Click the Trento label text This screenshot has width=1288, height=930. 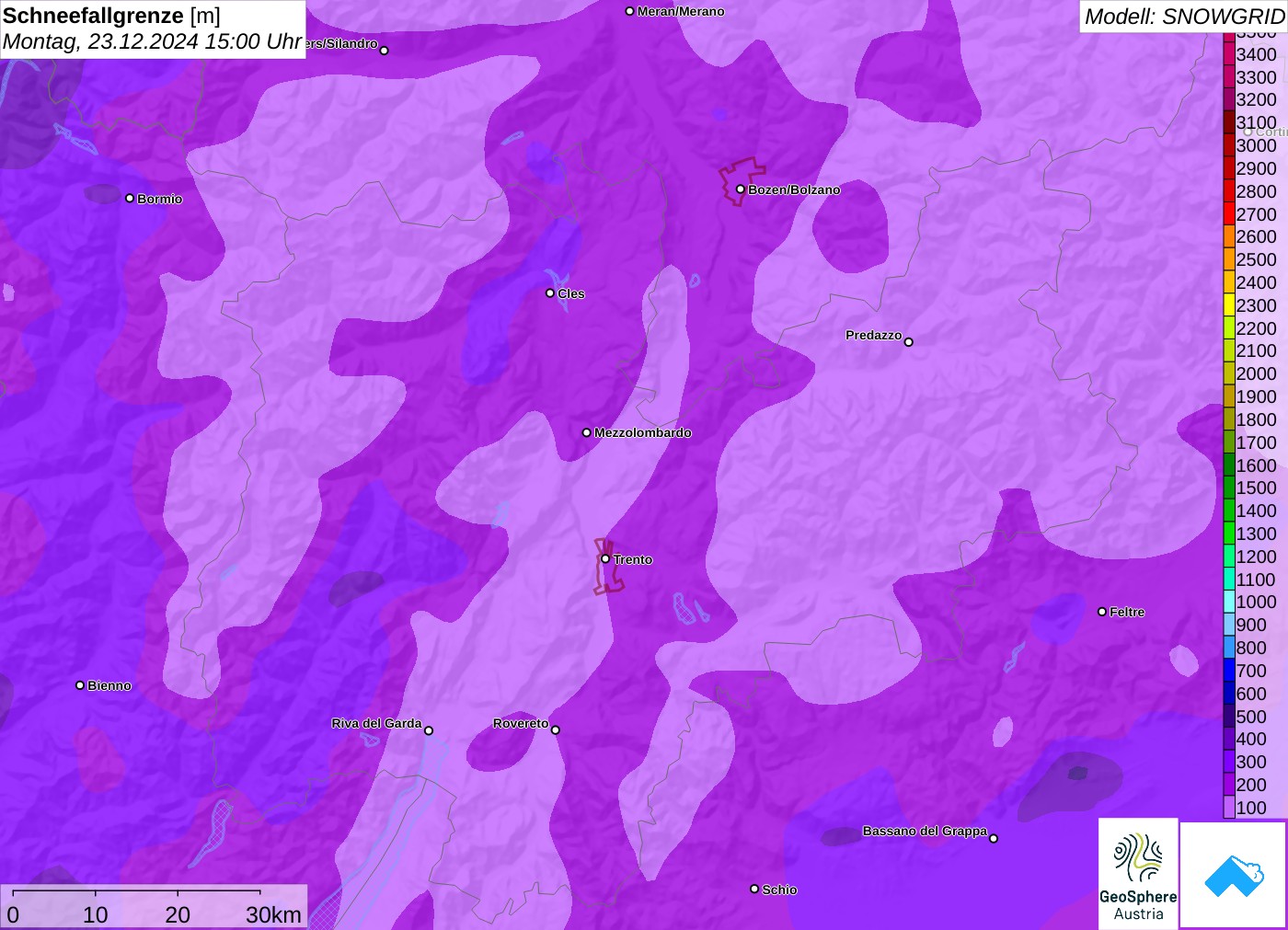point(633,559)
